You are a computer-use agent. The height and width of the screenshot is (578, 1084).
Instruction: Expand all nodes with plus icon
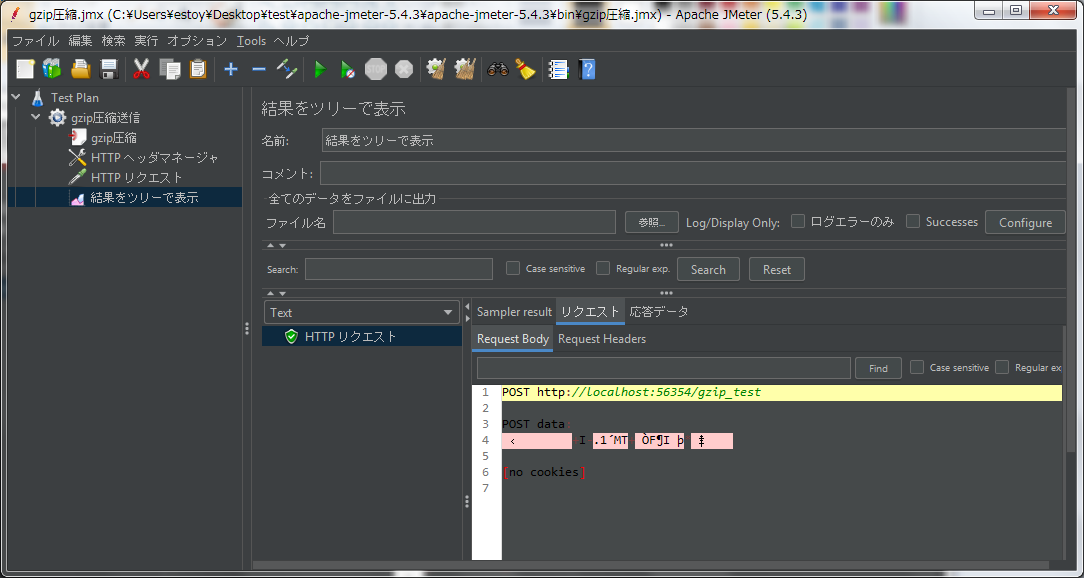pyautogui.click(x=231, y=69)
